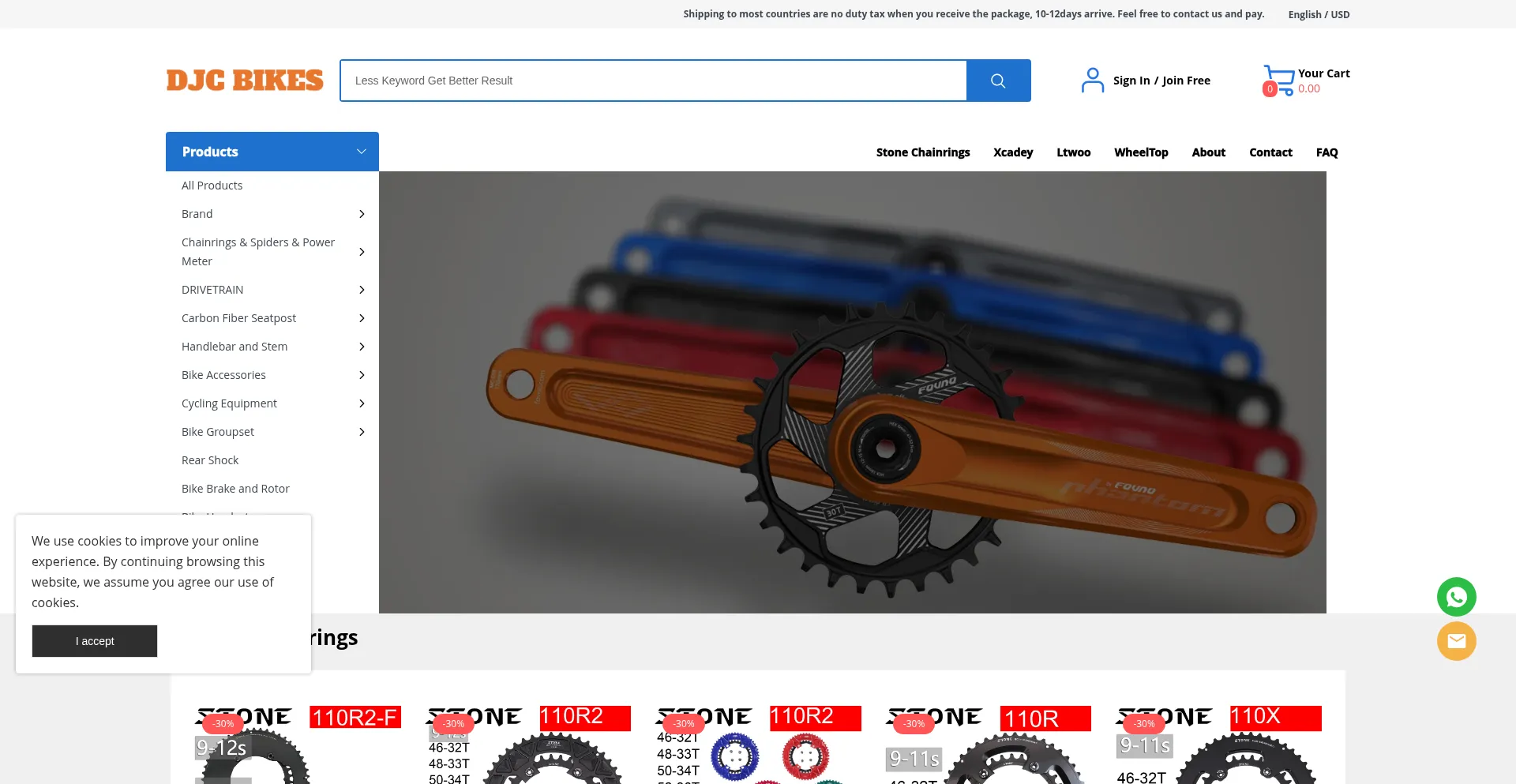
Task: Click the -30% badge on 110X product
Action: [x=1144, y=723]
